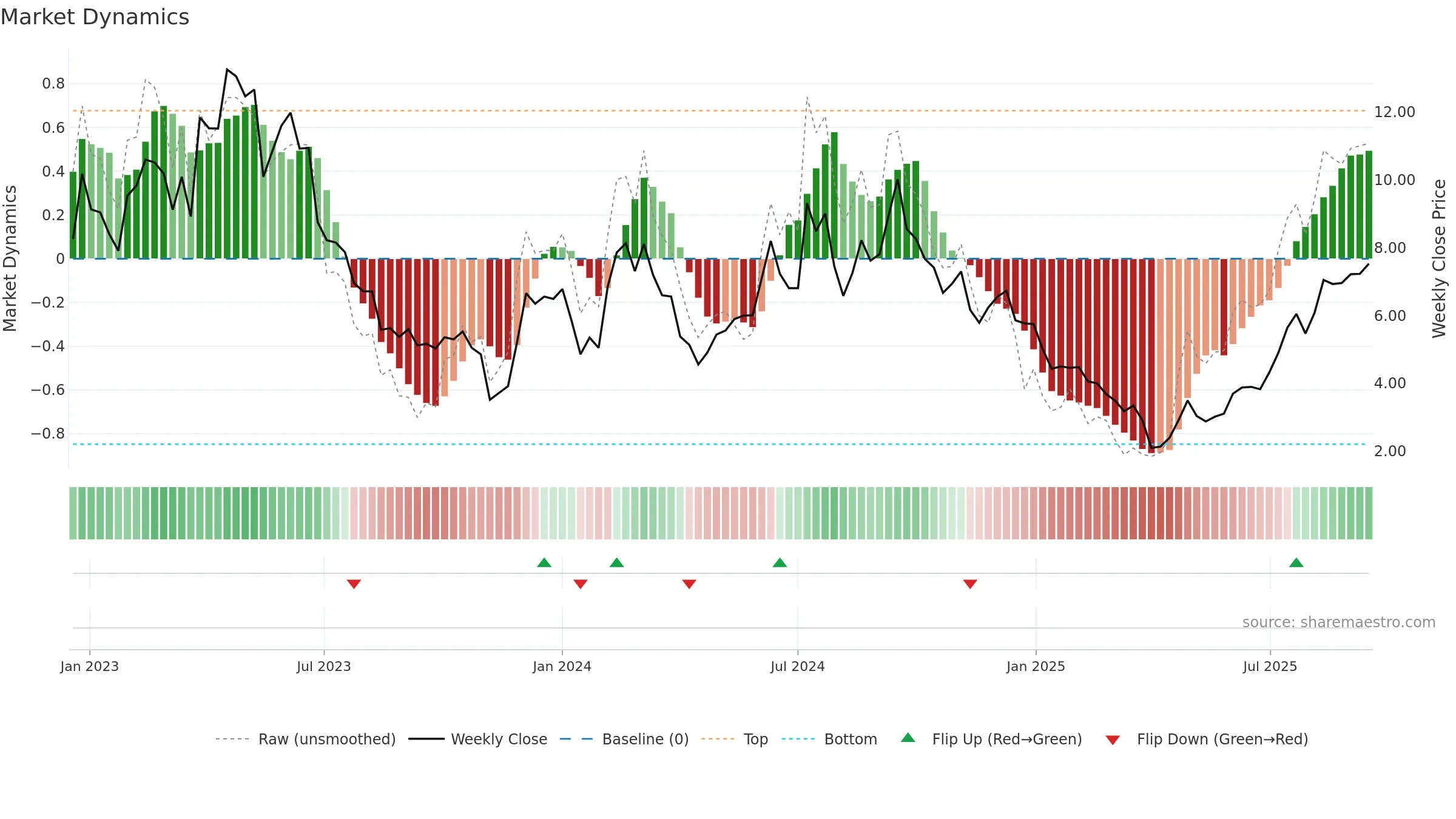1456x819 pixels.
Task: Click the 2.00 price axis label
Action: click(x=1390, y=451)
